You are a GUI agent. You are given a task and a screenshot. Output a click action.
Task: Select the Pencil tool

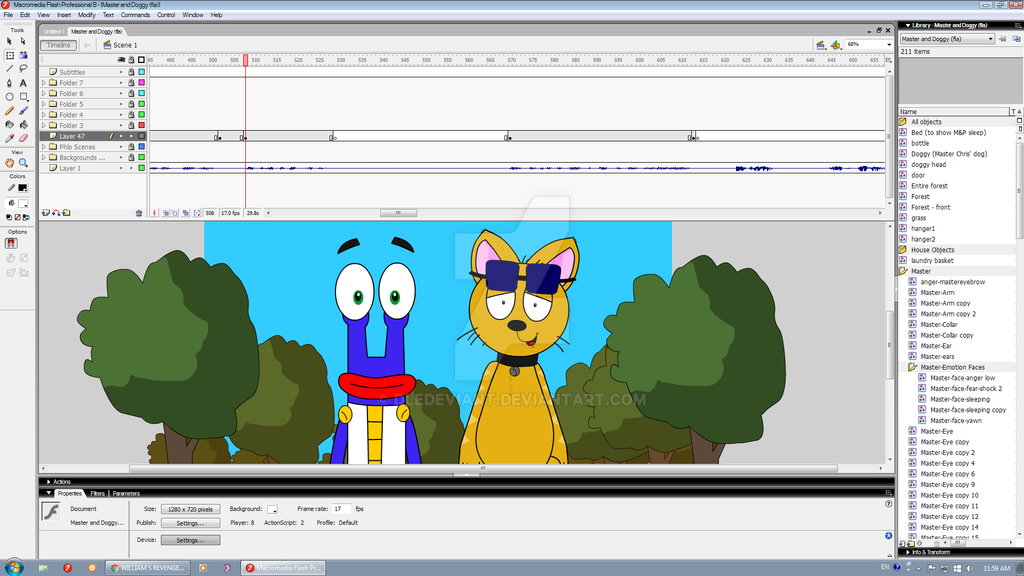(9, 111)
